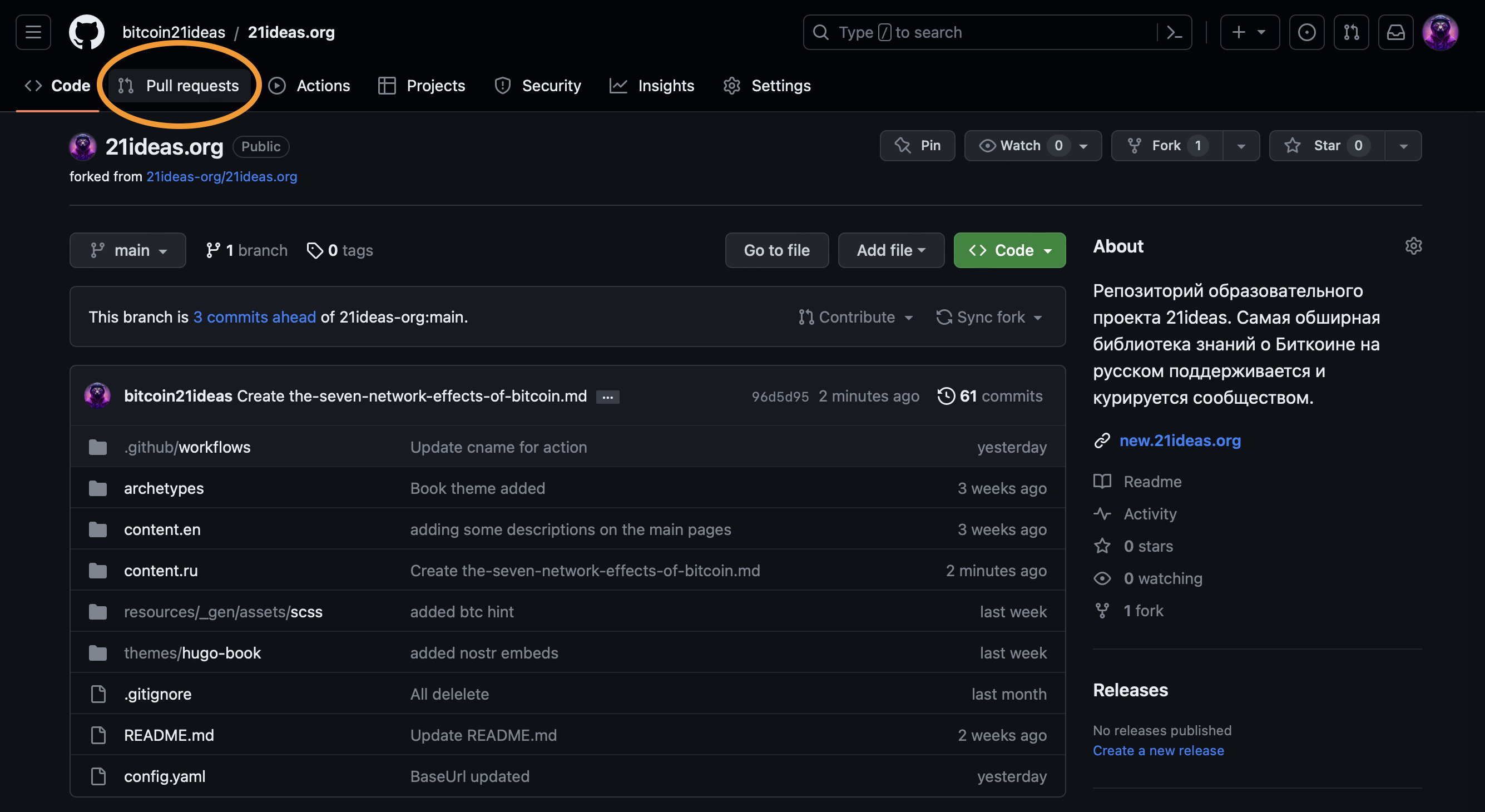This screenshot has width=1485, height=812.
Task: Open the Add file dropdown
Action: click(890, 250)
